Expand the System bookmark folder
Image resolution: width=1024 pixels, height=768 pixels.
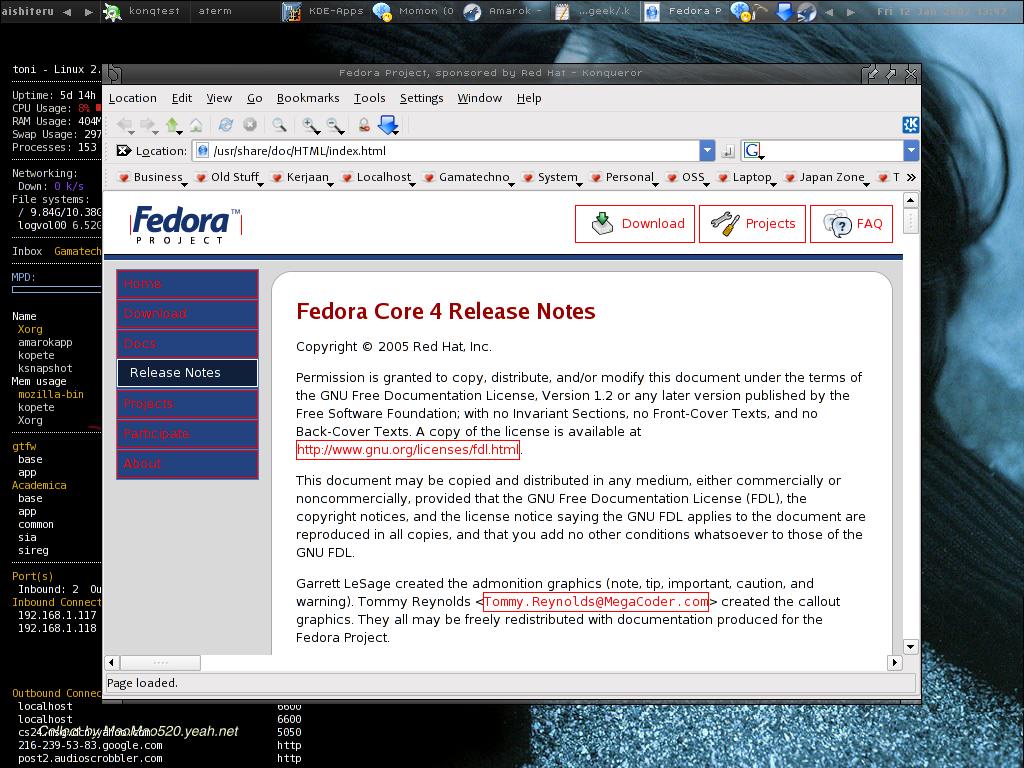(x=552, y=177)
